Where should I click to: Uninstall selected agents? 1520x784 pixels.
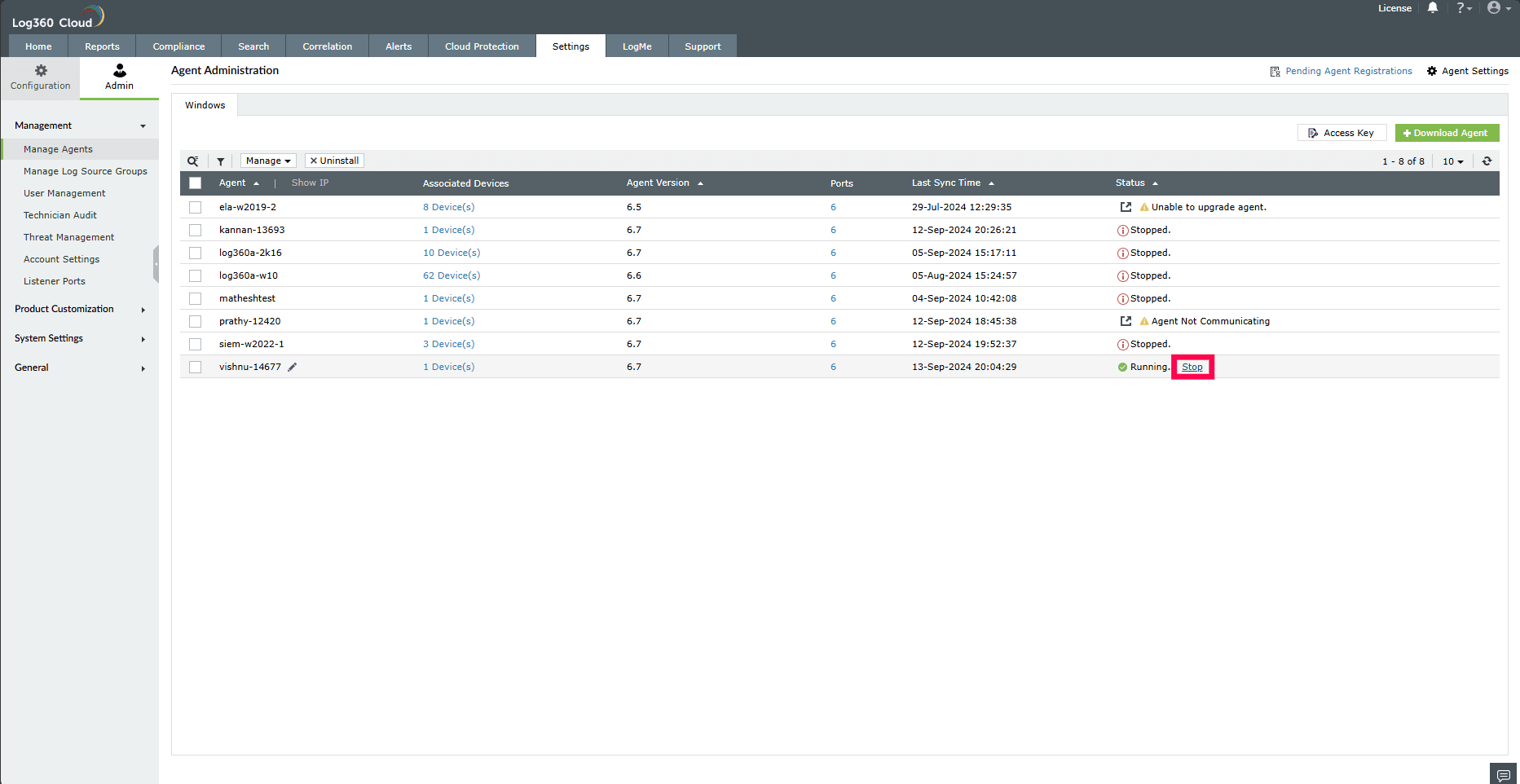(334, 161)
